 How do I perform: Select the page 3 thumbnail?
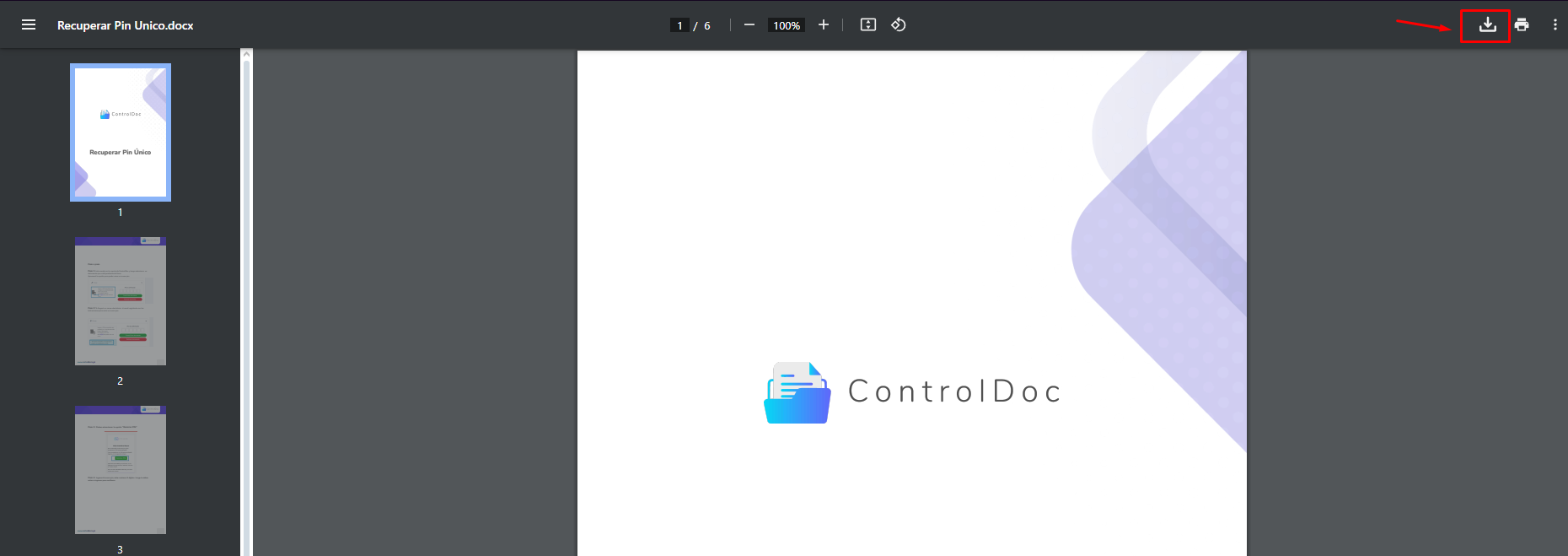pos(121,470)
